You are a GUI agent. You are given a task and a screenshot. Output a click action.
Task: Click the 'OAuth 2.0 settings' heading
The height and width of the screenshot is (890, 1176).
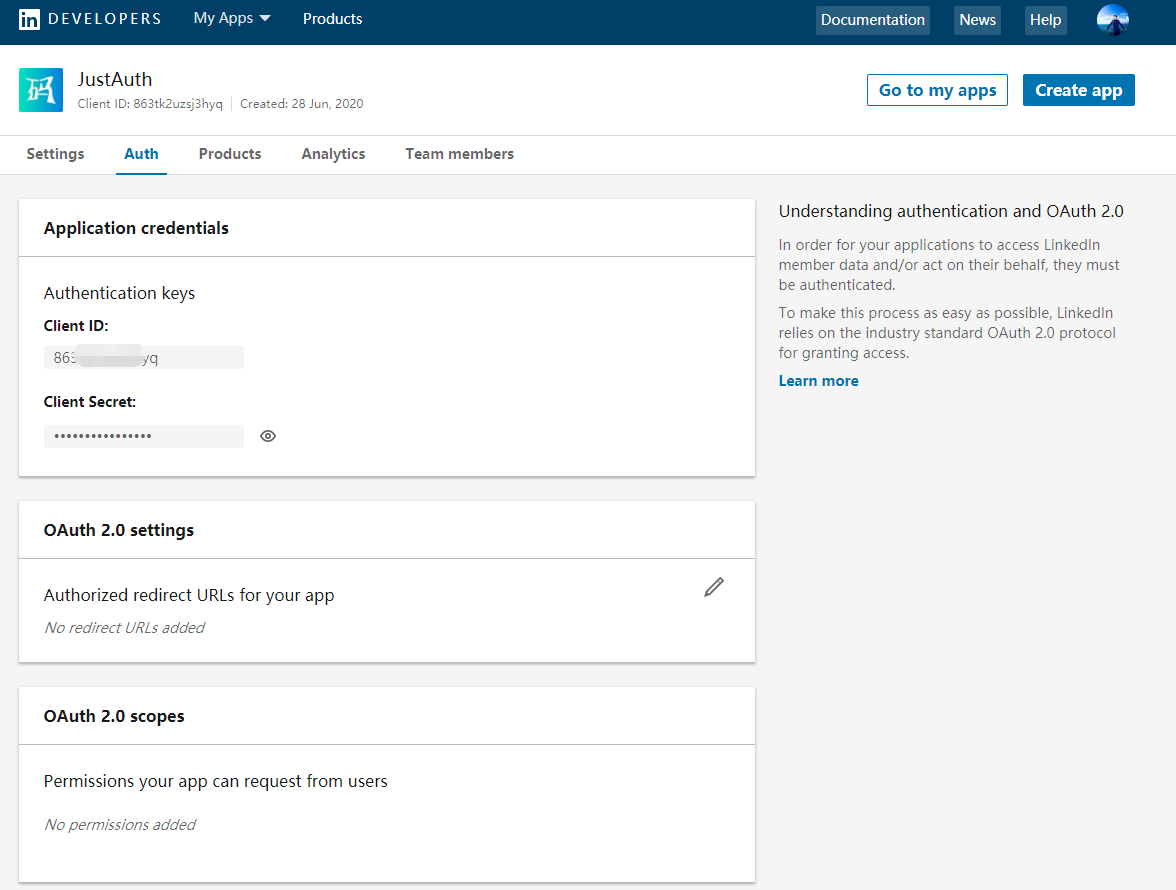[118, 530]
